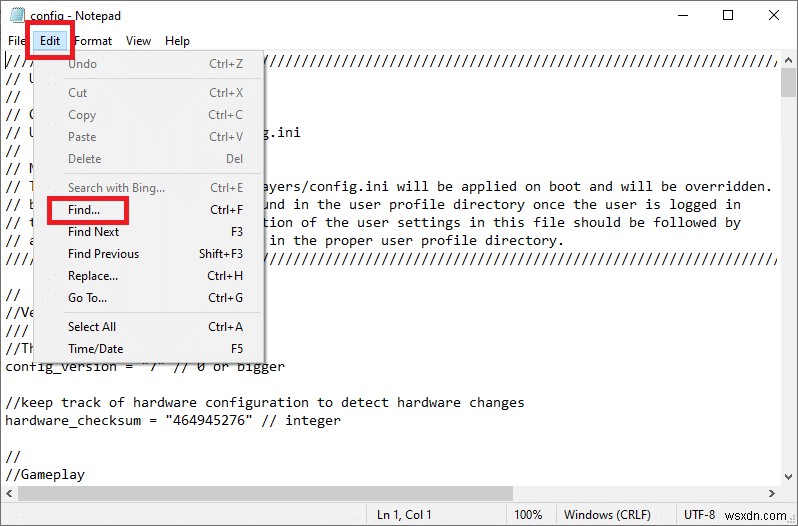Screen dimensions: 798x526
Task: Click the vertical scrollbar thumb
Action: (x=788, y=82)
